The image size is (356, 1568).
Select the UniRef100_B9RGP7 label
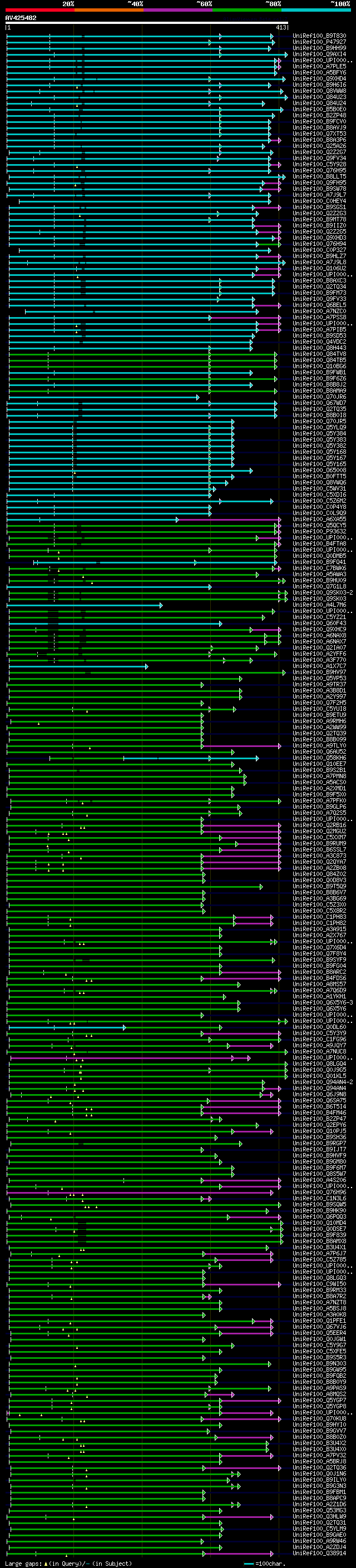click(319, 1143)
